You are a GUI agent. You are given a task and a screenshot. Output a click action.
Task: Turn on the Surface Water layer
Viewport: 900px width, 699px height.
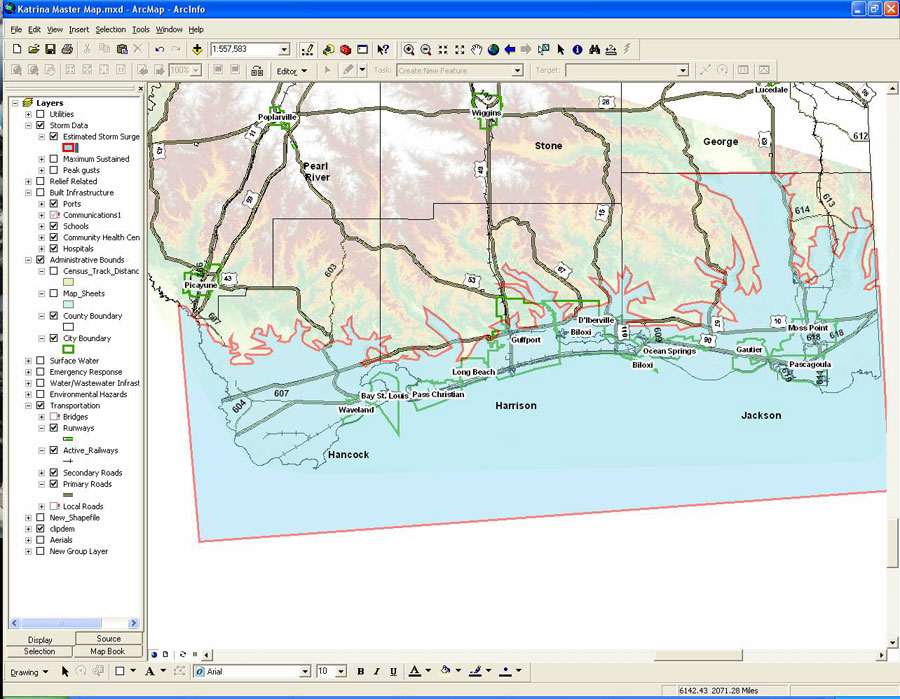pos(40,361)
